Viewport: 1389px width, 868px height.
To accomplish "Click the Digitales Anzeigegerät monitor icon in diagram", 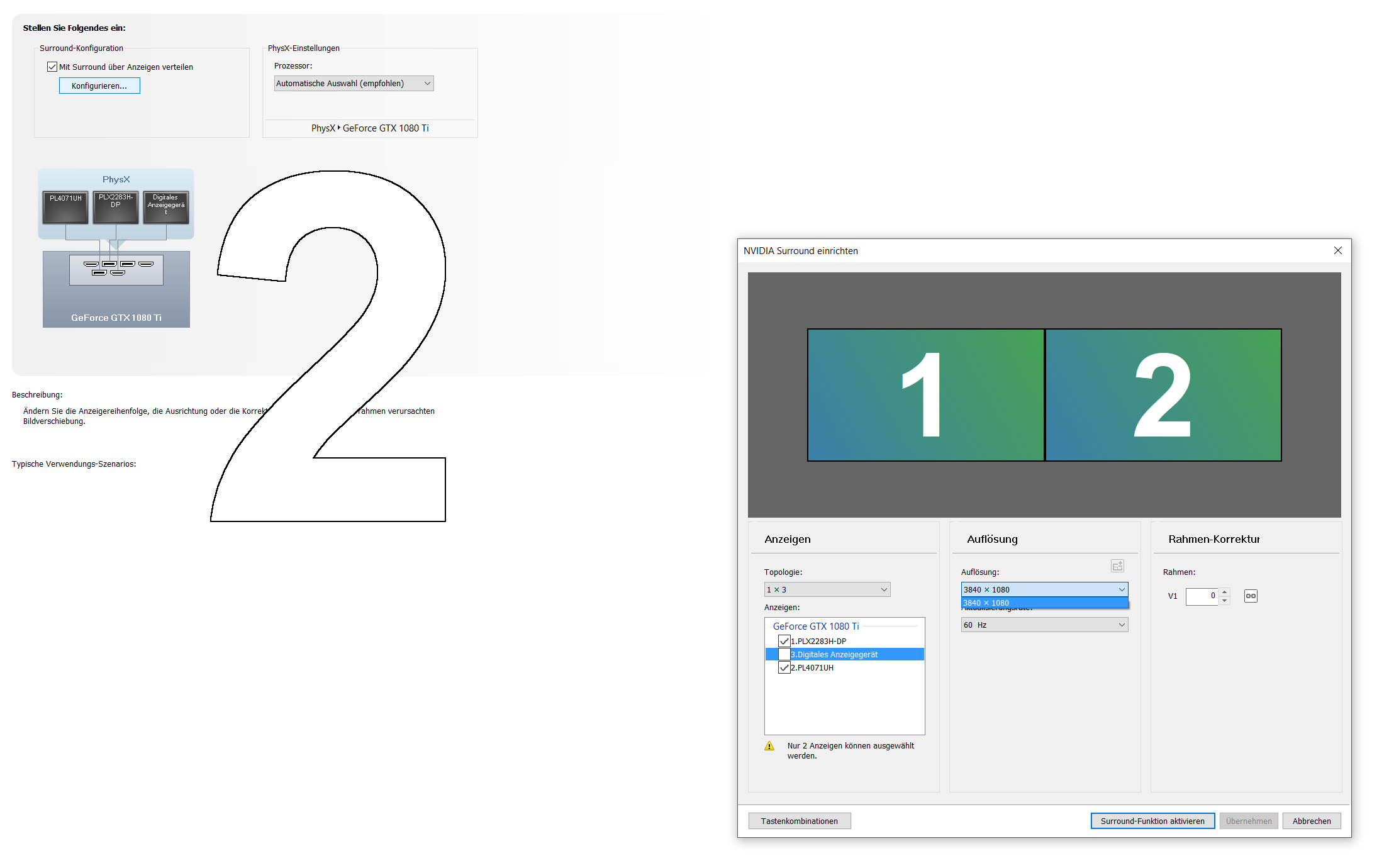I will 166,208.
